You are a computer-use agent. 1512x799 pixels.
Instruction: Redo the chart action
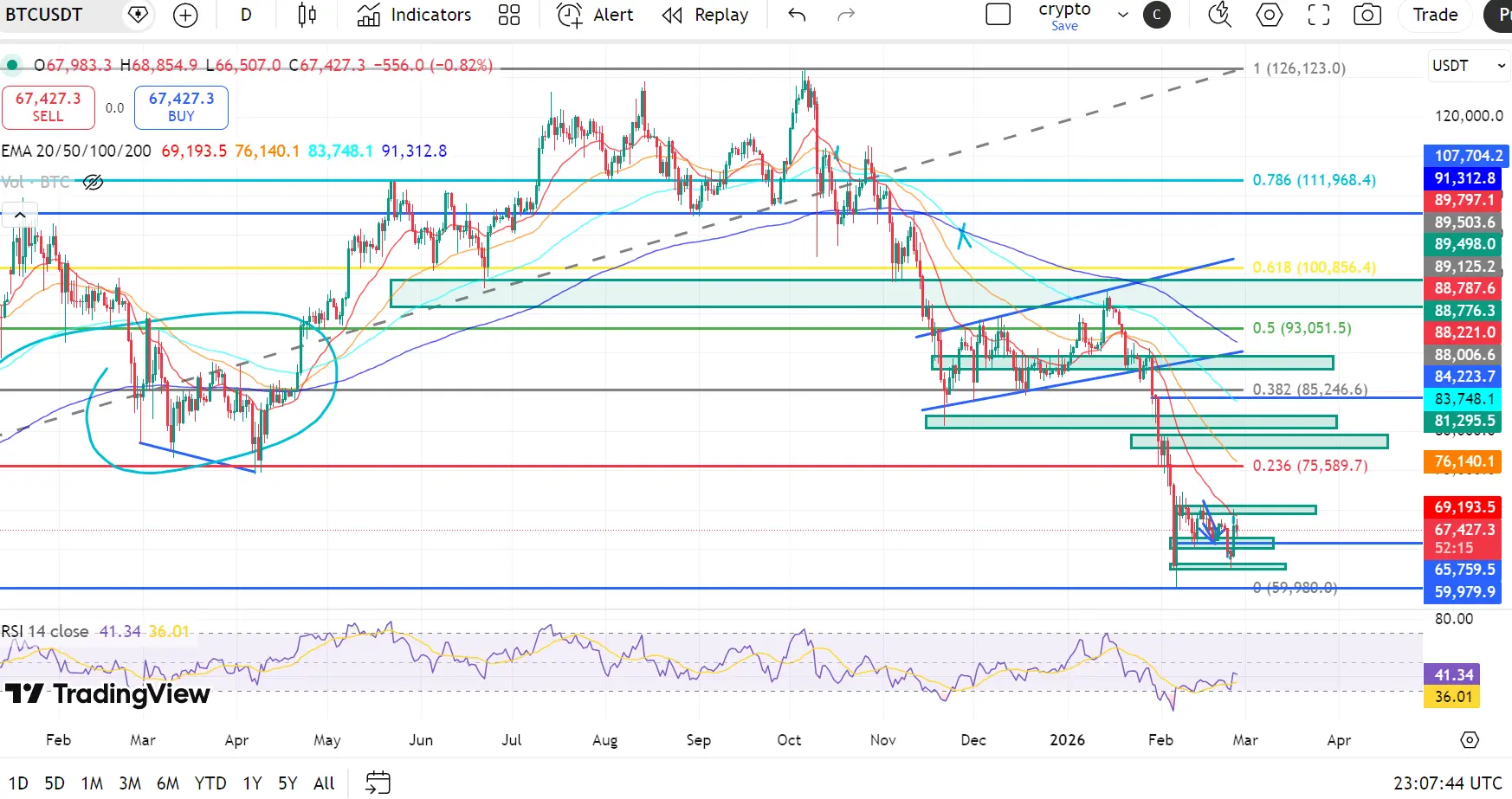[846, 15]
